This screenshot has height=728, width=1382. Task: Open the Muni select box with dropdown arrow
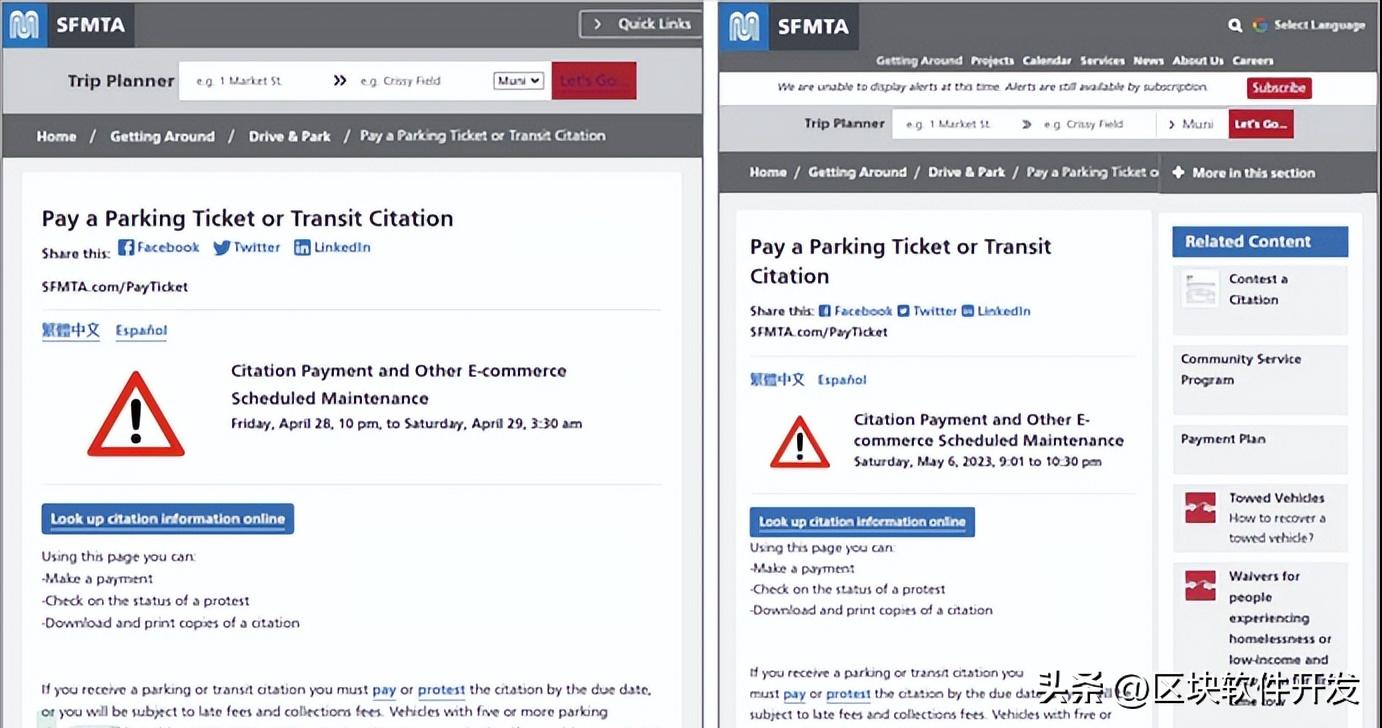pyautogui.click(x=518, y=81)
